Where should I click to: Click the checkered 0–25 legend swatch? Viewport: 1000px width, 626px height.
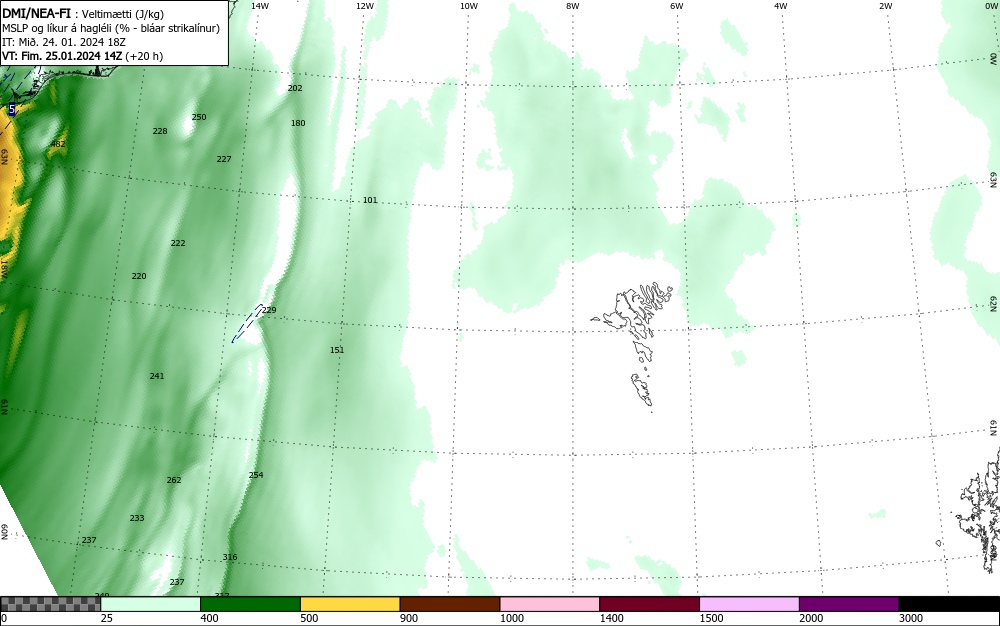coord(50,604)
